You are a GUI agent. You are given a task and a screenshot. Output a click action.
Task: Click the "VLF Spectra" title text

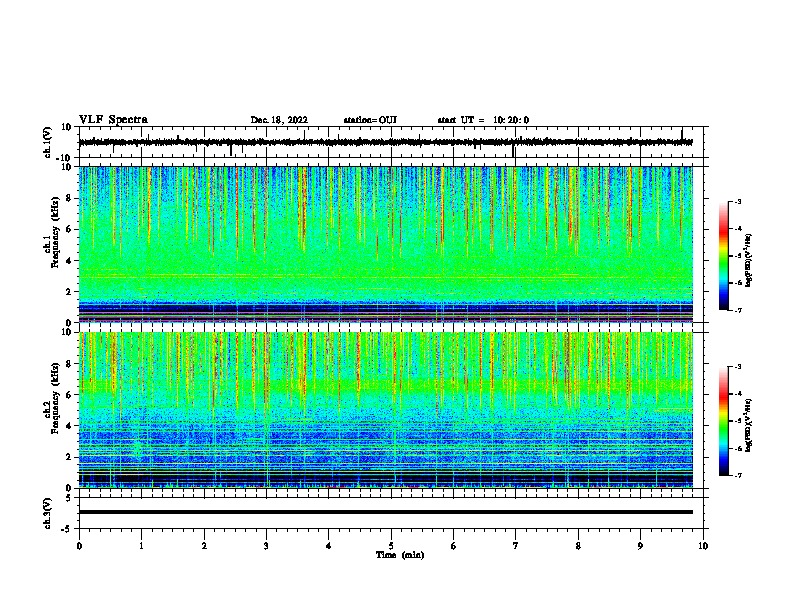(113, 120)
